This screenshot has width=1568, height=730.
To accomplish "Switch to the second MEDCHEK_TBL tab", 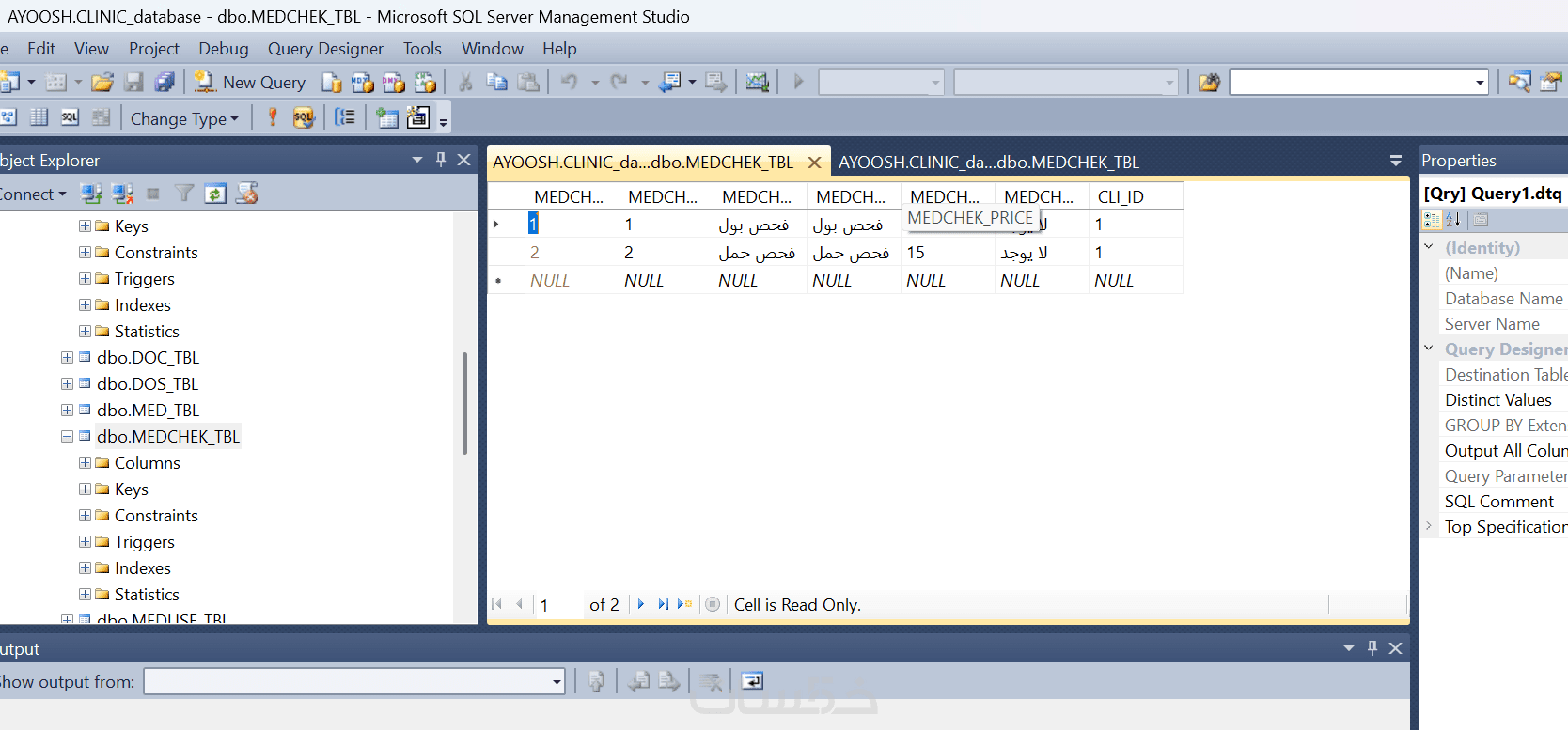I will (x=989, y=162).
